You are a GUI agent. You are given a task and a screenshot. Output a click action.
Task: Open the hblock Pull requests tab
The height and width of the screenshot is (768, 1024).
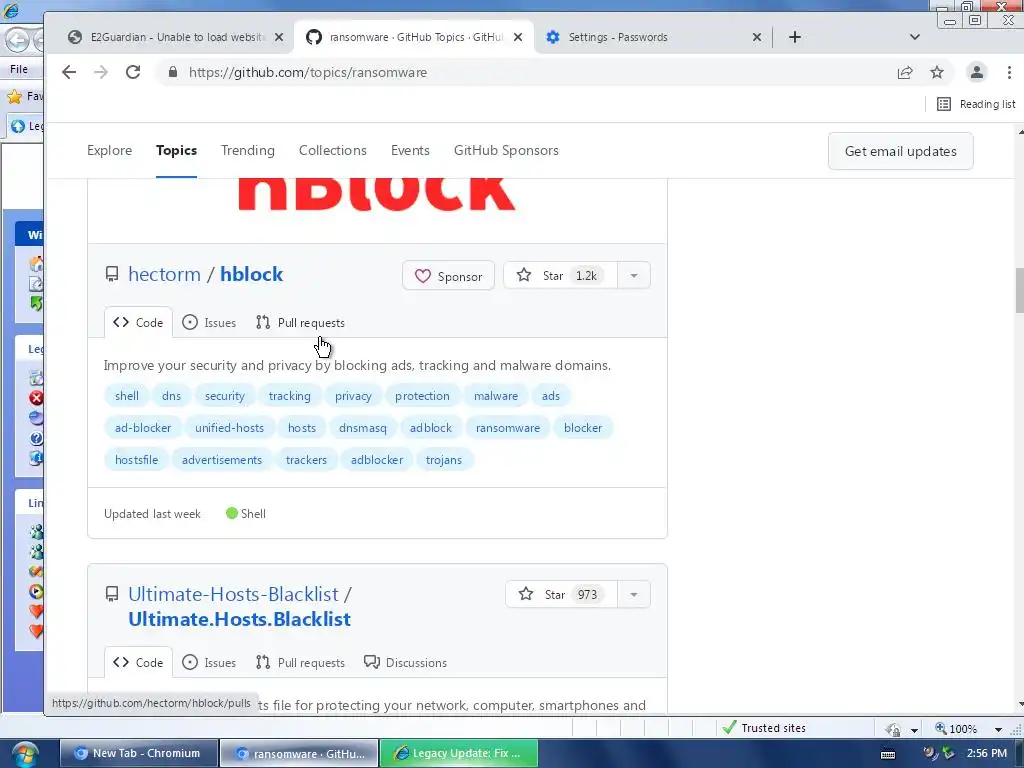click(x=300, y=323)
